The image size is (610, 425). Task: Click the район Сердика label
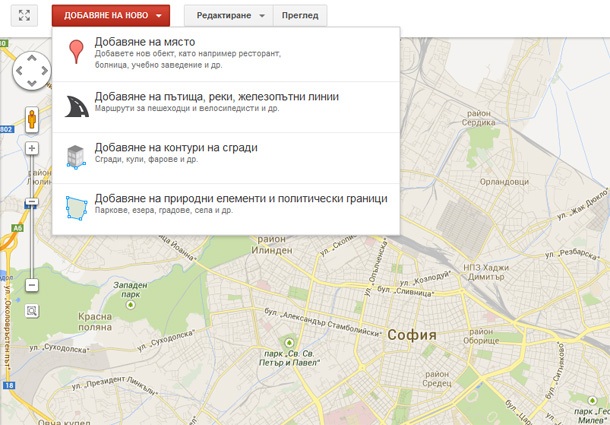(479, 118)
